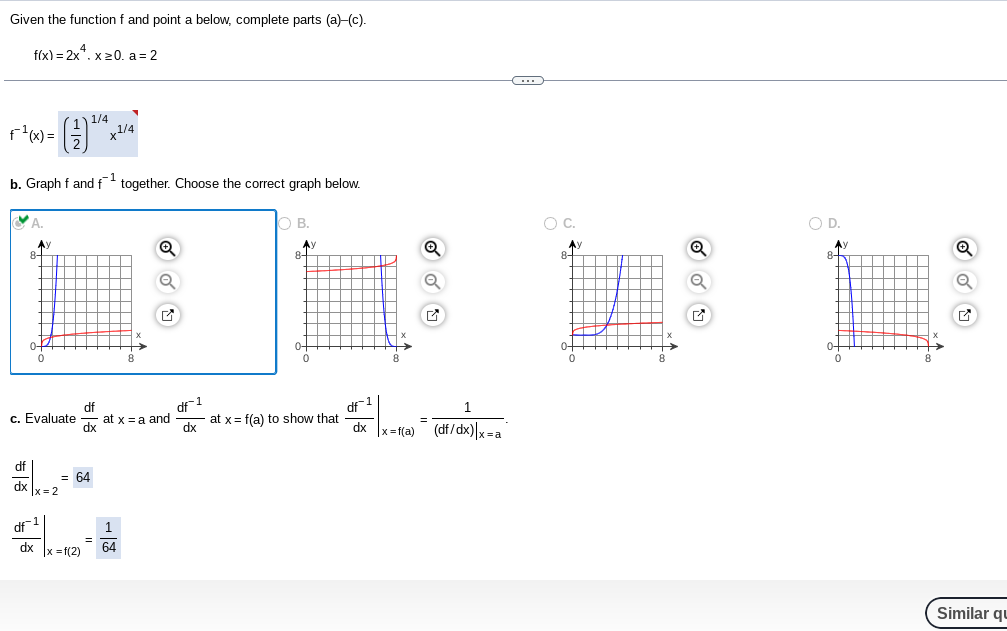Viewport: 1007px width, 631px height.
Task: Zoom out on graph D
Action: coord(963,281)
